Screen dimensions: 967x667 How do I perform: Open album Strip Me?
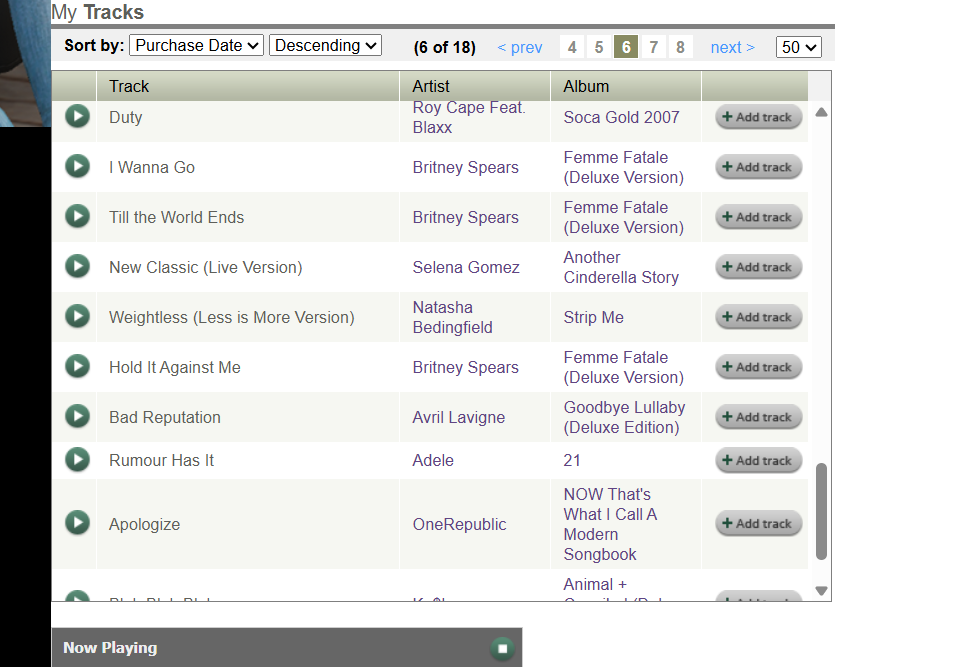(593, 317)
